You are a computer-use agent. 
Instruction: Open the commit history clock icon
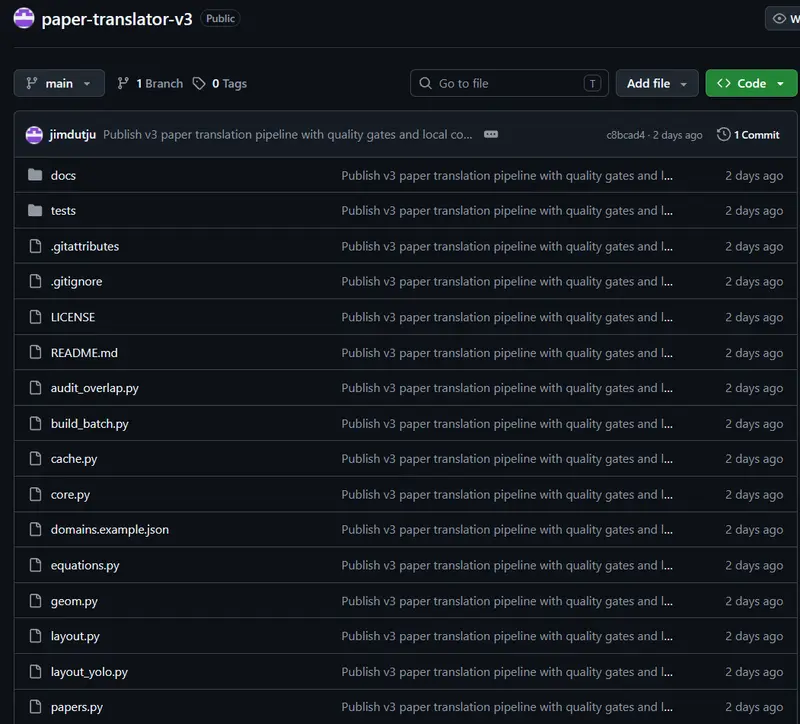point(723,135)
